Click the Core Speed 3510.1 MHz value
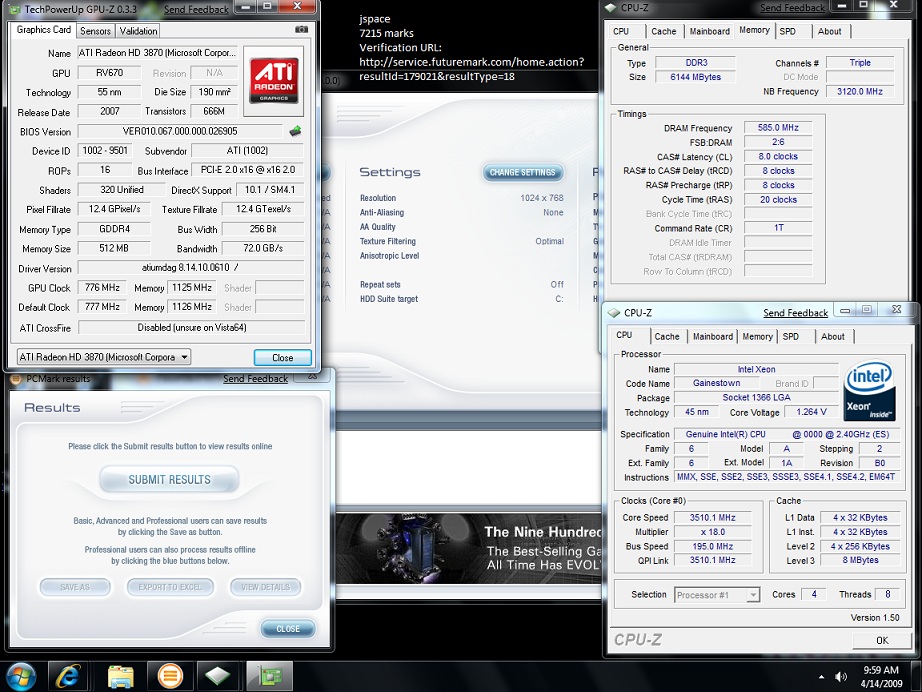The width and height of the screenshot is (922, 692). point(712,518)
